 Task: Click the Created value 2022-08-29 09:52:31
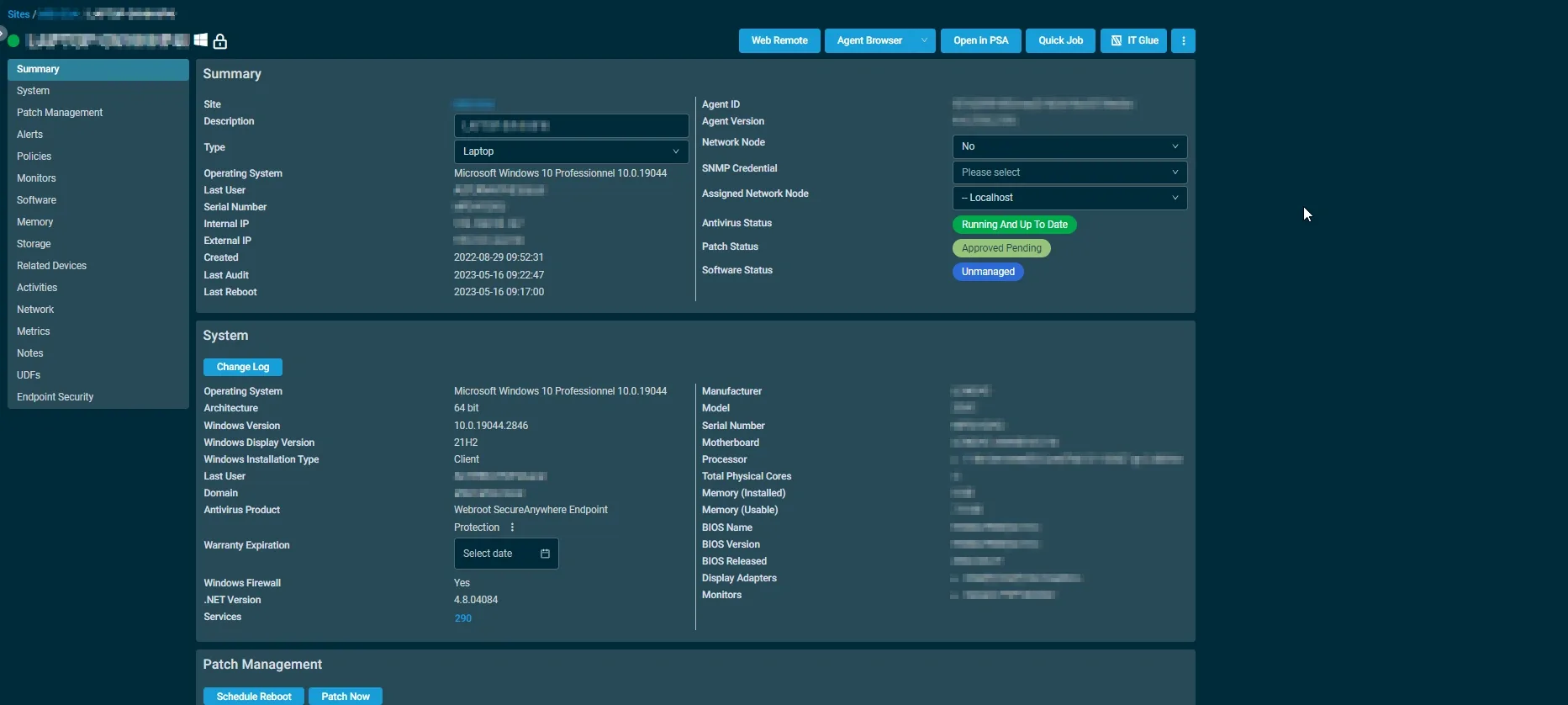pos(499,257)
